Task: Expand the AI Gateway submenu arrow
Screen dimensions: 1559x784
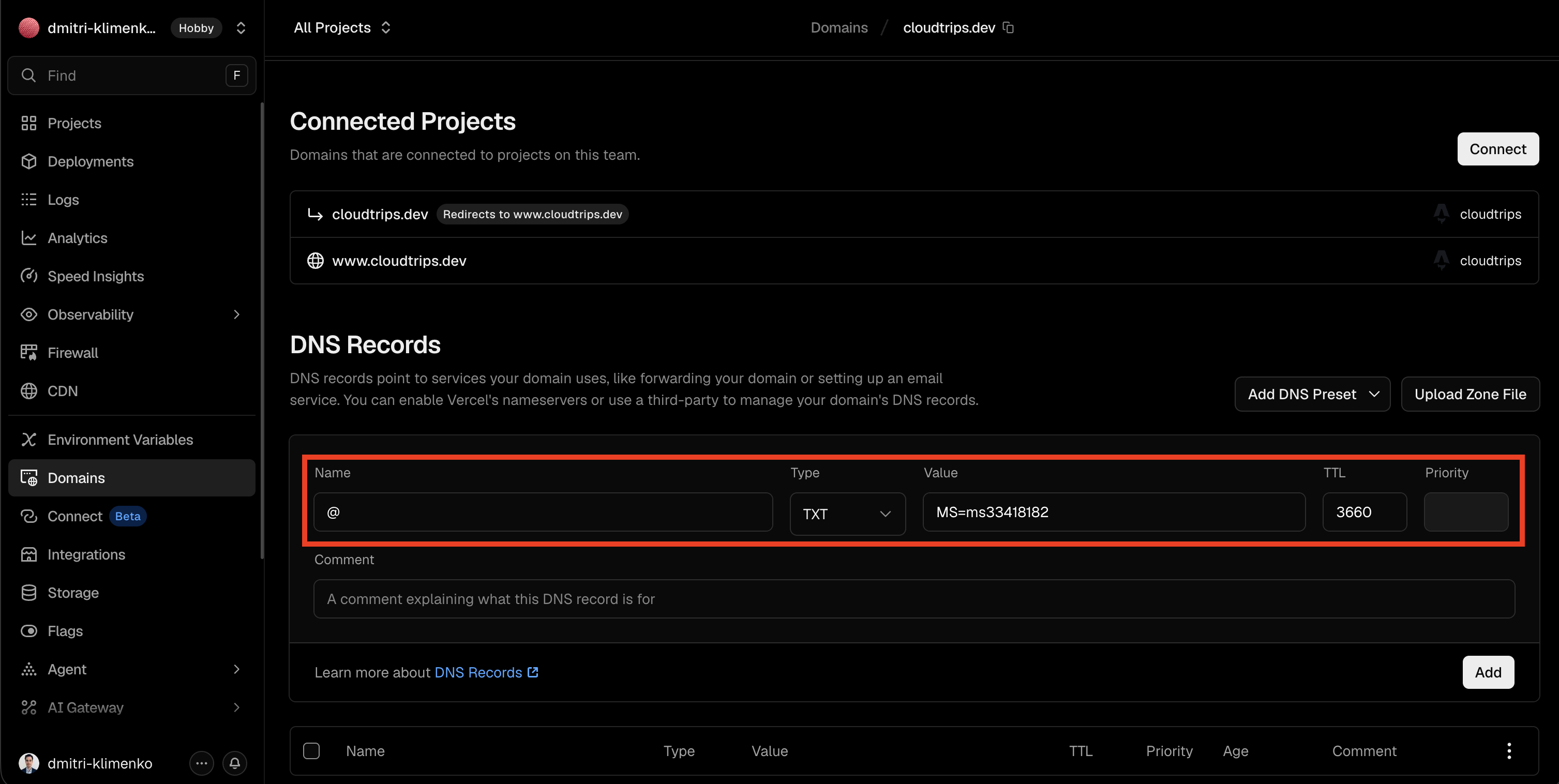Action: point(236,708)
